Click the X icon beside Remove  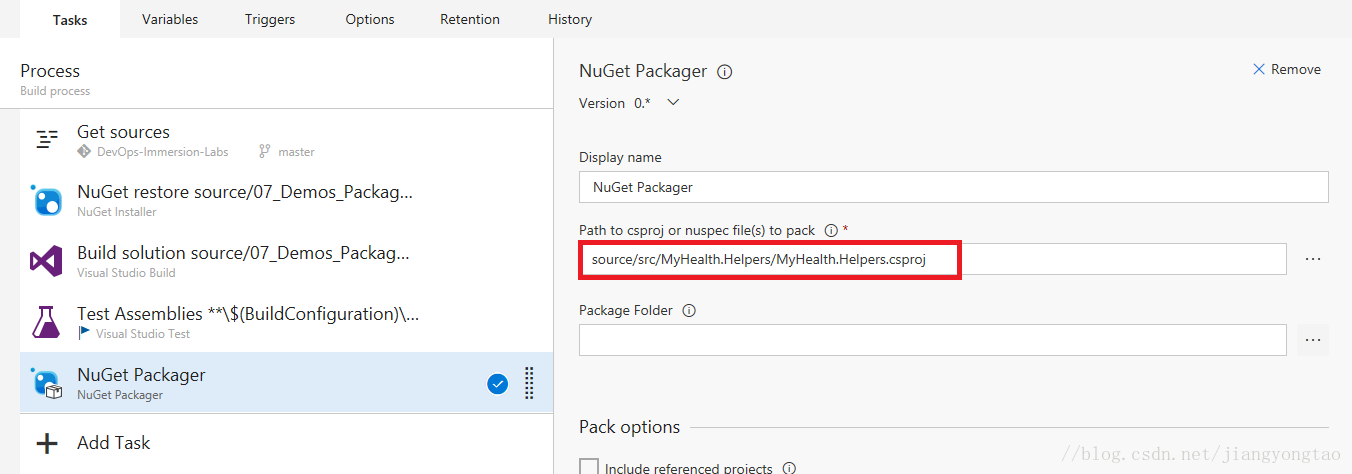click(x=1259, y=69)
